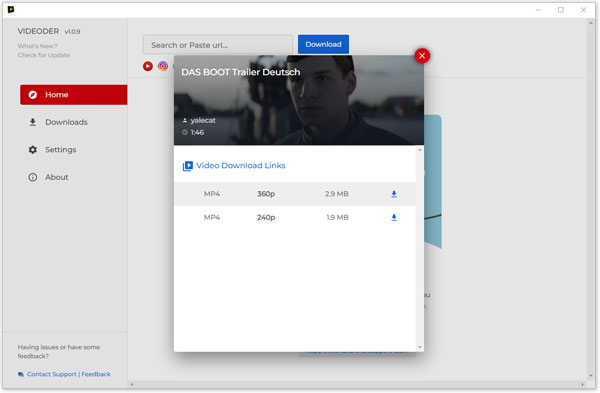Viewport: 600px width, 393px height.
Task: Open the YouTube site shortcut icon
Action: [148, 66]
